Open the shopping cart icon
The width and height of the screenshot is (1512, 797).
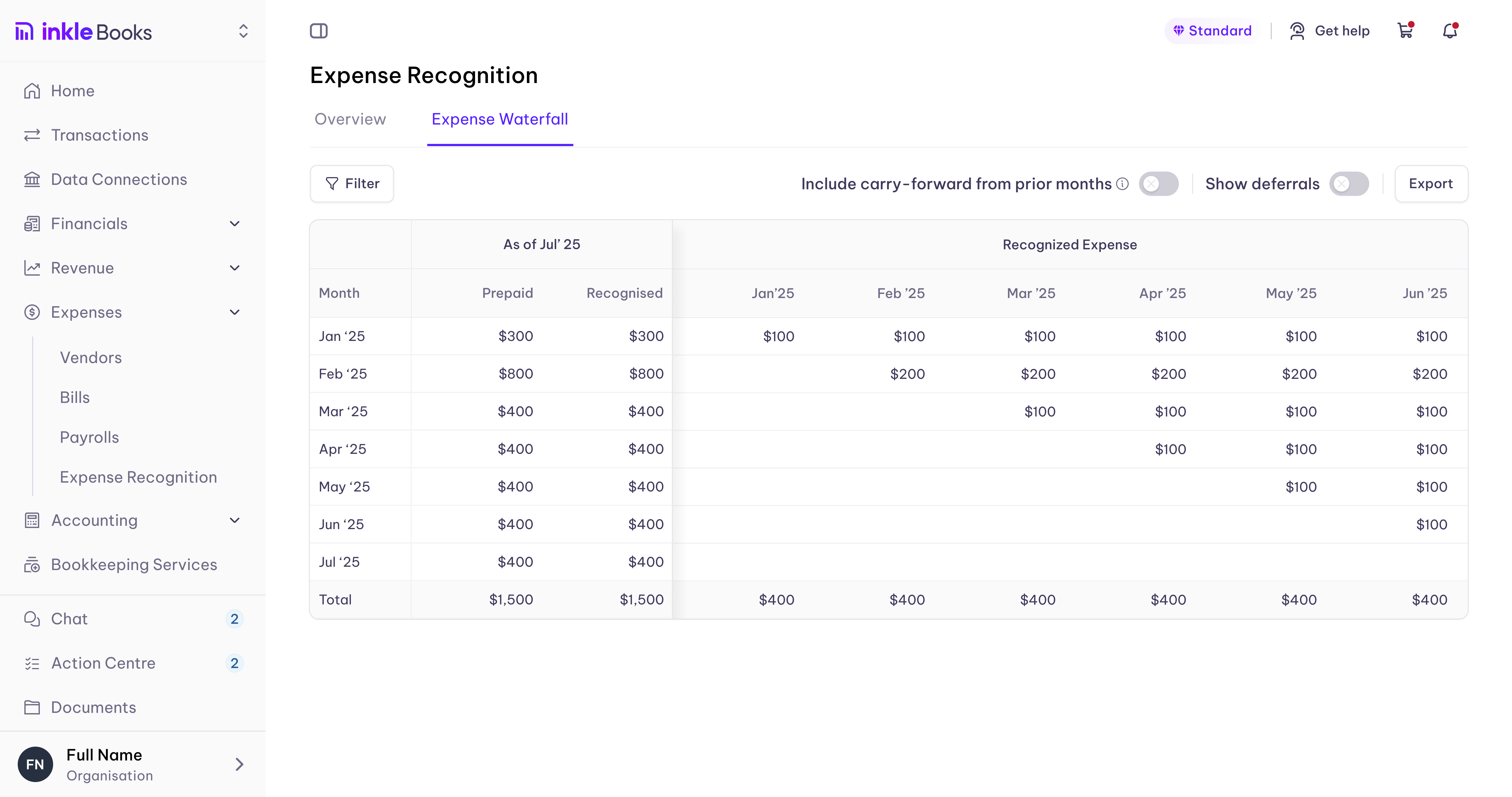click(x=1405, y=30)
